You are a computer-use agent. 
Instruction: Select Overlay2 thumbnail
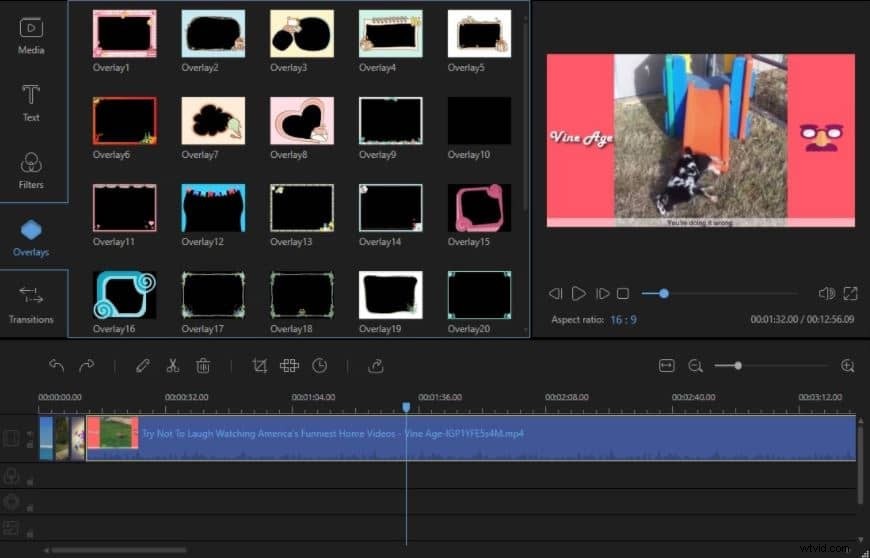coord(213,33)
